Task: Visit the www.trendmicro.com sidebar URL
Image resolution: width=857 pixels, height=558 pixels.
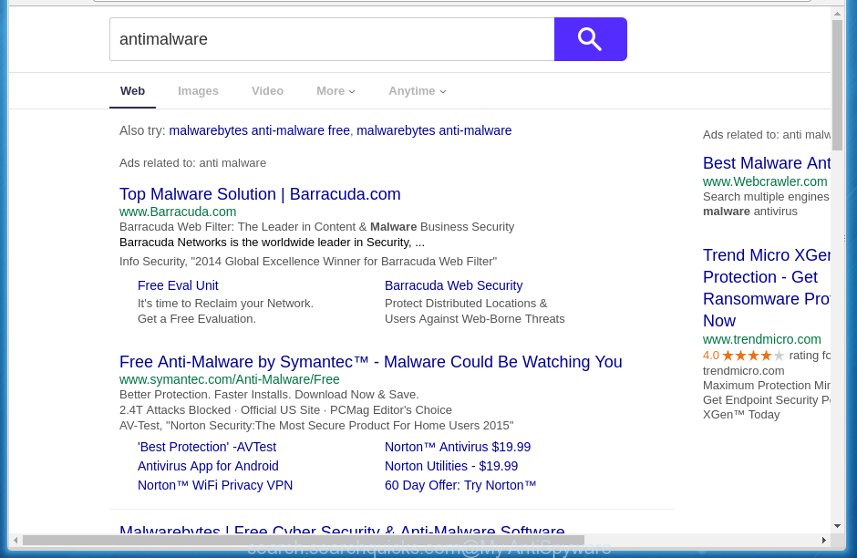Action: point(762,339)
